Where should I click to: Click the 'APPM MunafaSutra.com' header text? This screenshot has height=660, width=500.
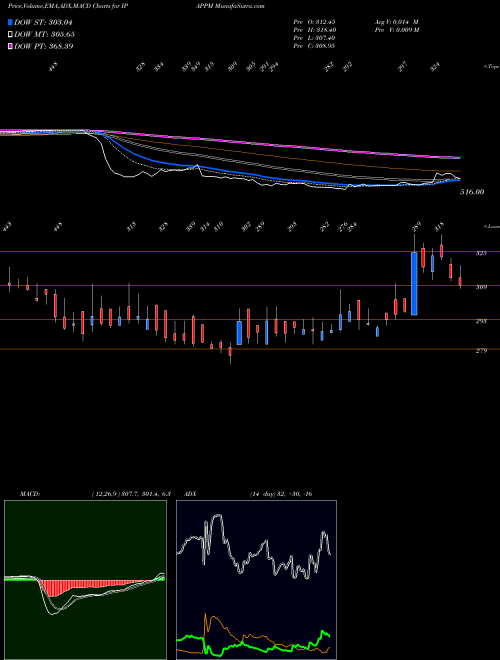tap(230, 6)
